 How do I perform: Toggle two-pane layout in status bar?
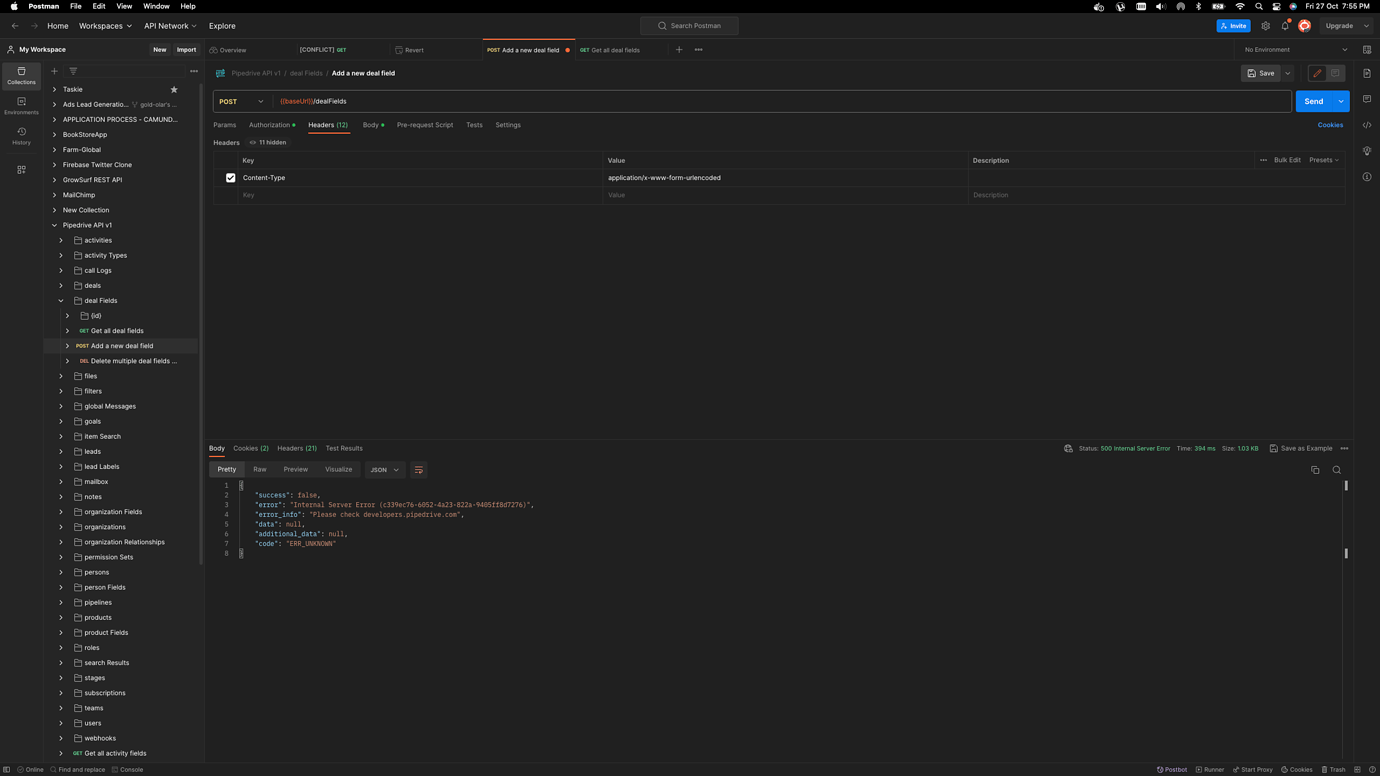(x=1357, y=770)
